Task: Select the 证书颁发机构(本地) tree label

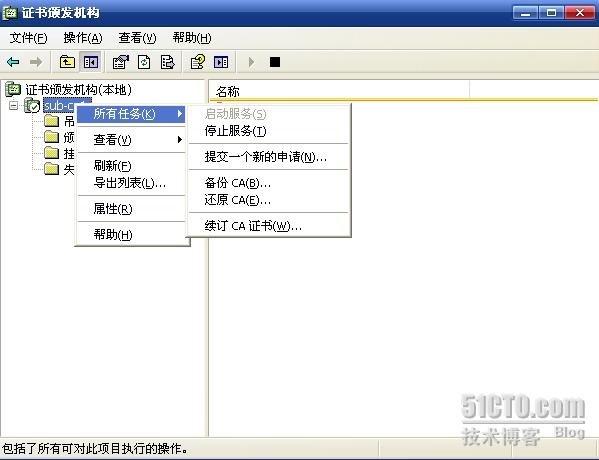Action: coord(78,89)
